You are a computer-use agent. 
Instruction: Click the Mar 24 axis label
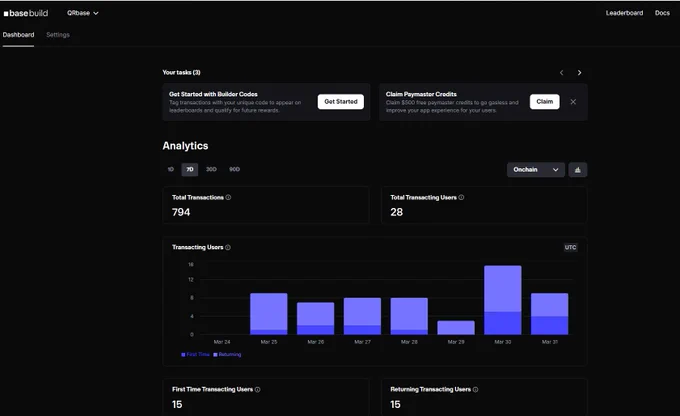222,342
